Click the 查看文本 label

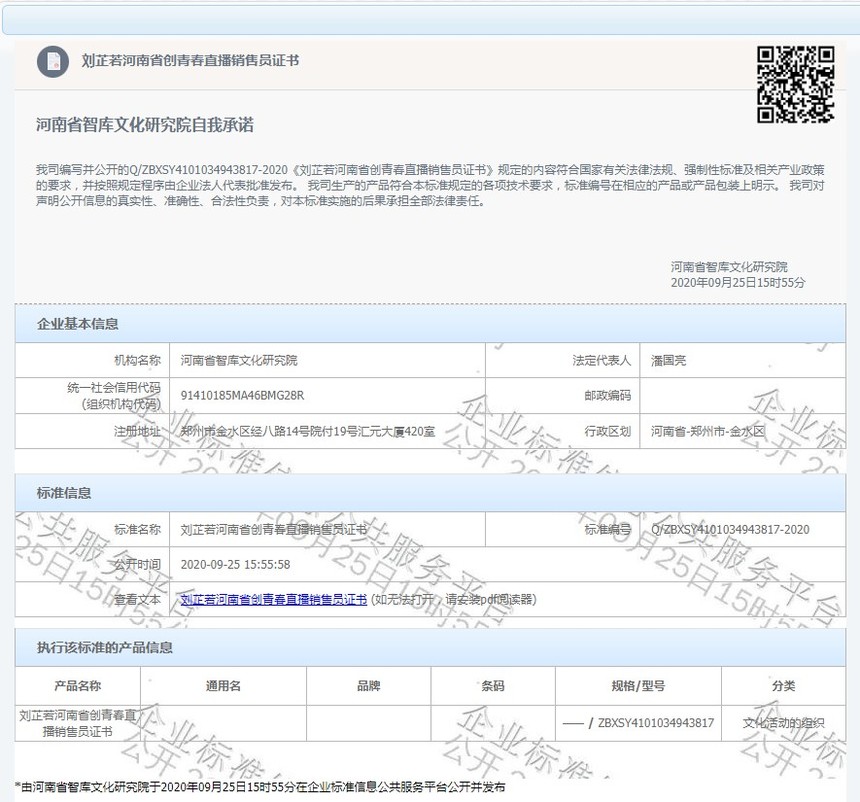137,600
